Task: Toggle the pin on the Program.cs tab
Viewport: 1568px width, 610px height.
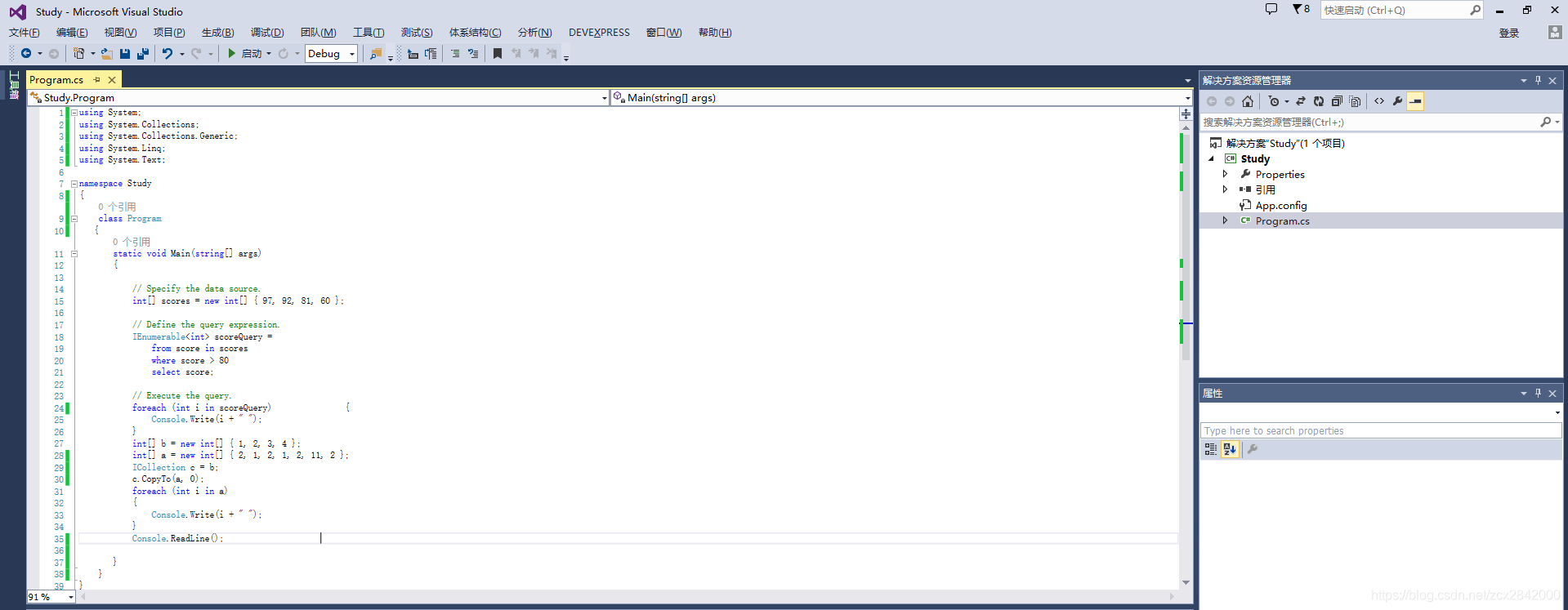Action: (x=96, y=79)
